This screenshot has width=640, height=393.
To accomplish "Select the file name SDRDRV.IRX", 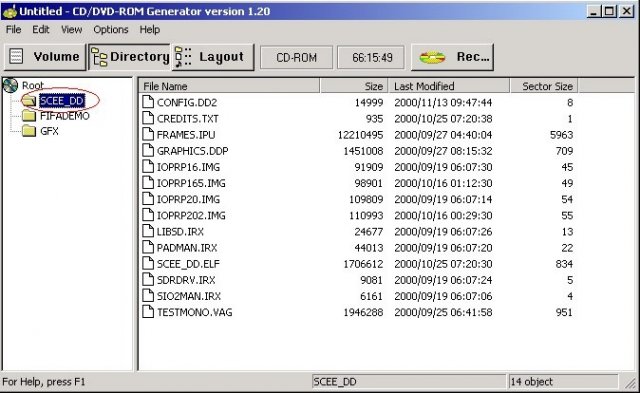I will pos(186,280).
